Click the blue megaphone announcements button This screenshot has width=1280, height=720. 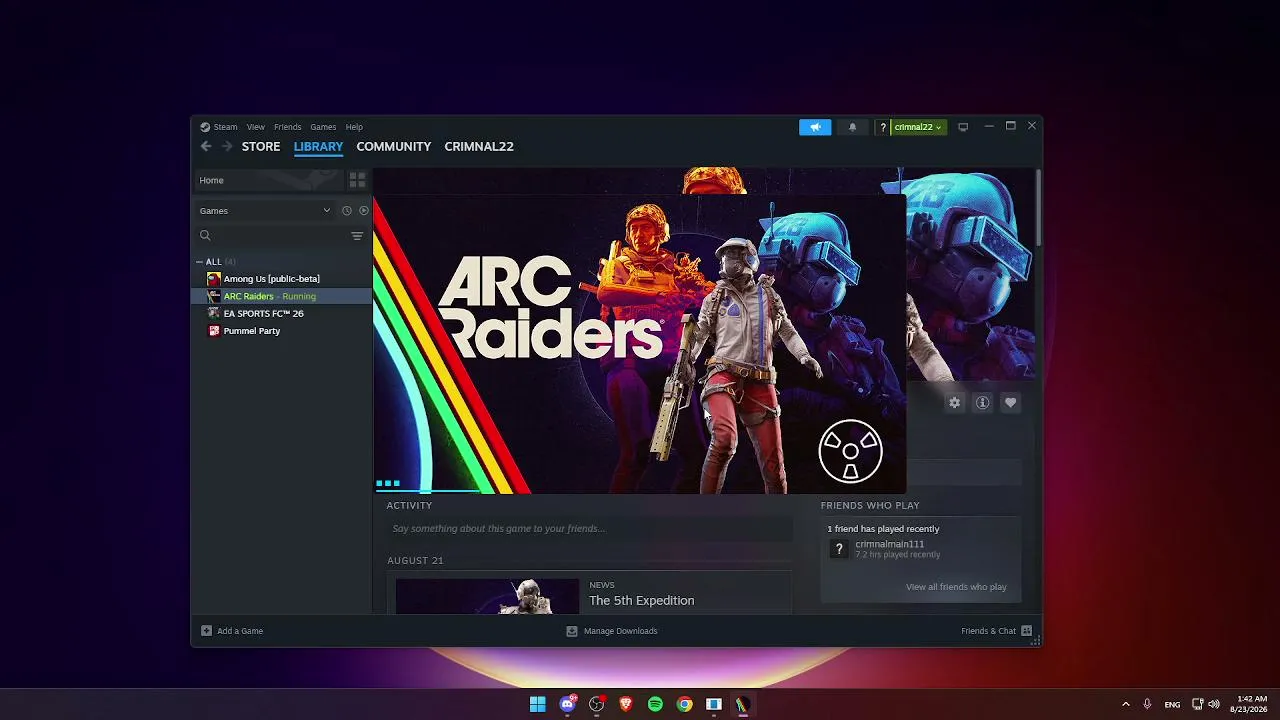click(815, 127)
